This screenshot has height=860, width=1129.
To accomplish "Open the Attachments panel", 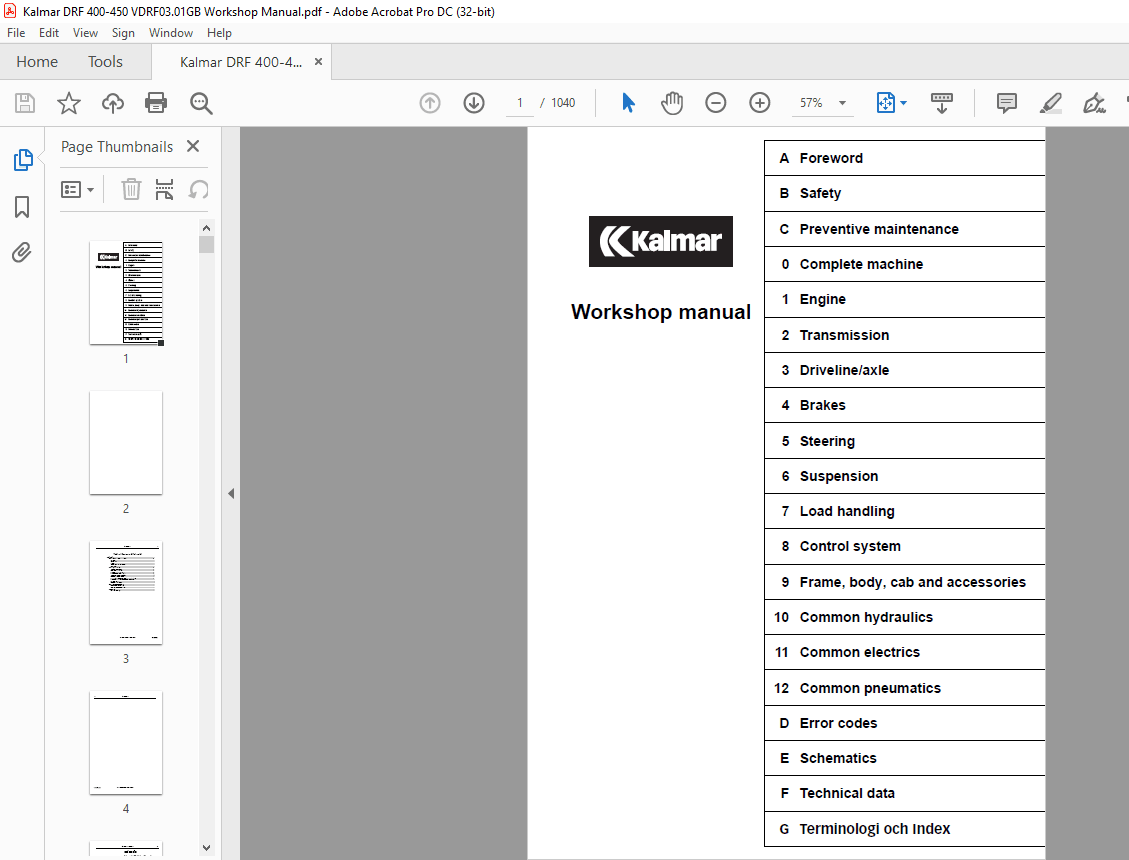I will coord(22,252).
